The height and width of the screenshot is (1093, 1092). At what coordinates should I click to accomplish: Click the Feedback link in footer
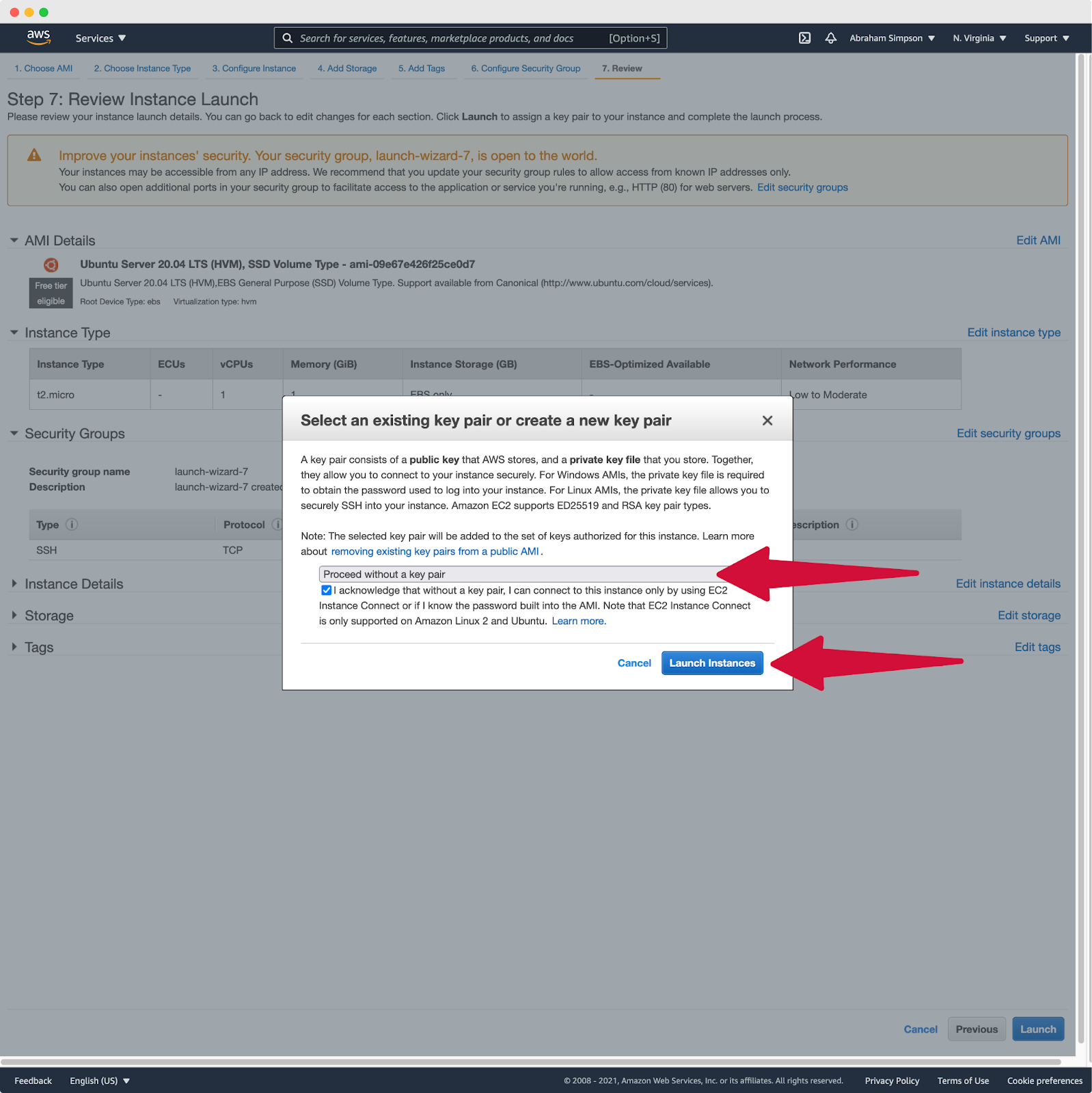click(33, 1081)
